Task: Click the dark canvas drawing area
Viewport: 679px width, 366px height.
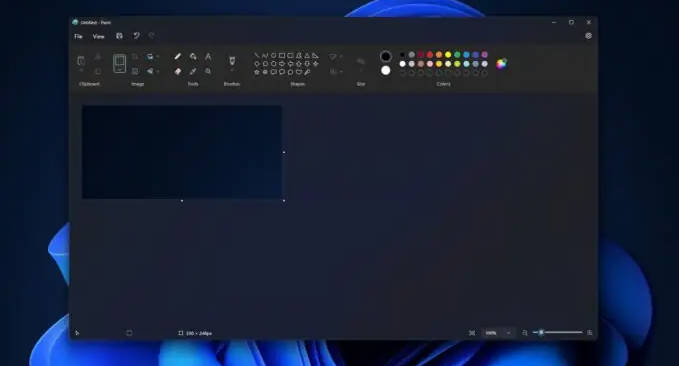Action: click(x=182, y=152)
